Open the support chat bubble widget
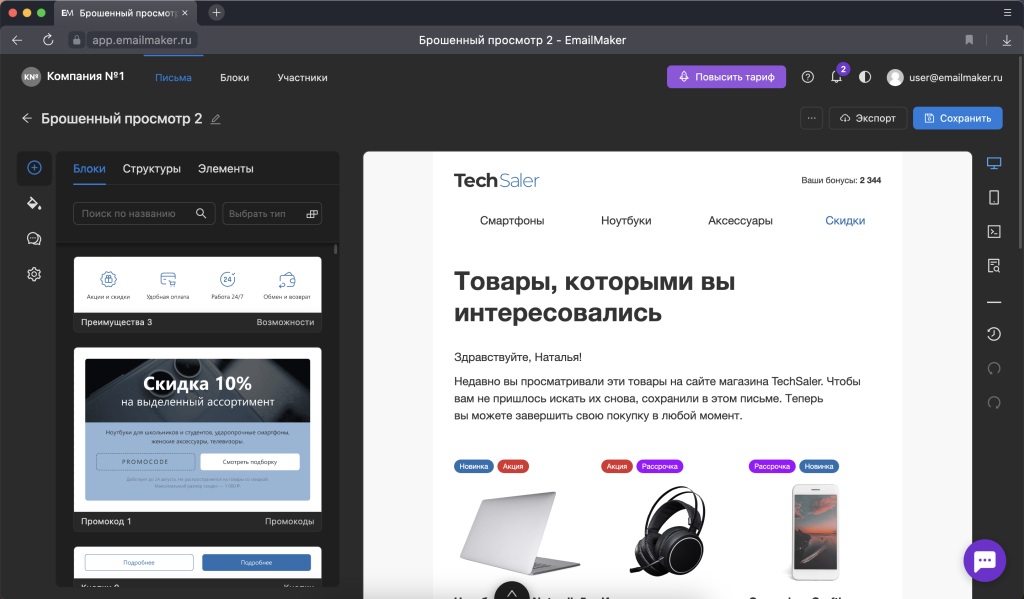Screen dimensions: 1024x599 [x=985, y=560]
